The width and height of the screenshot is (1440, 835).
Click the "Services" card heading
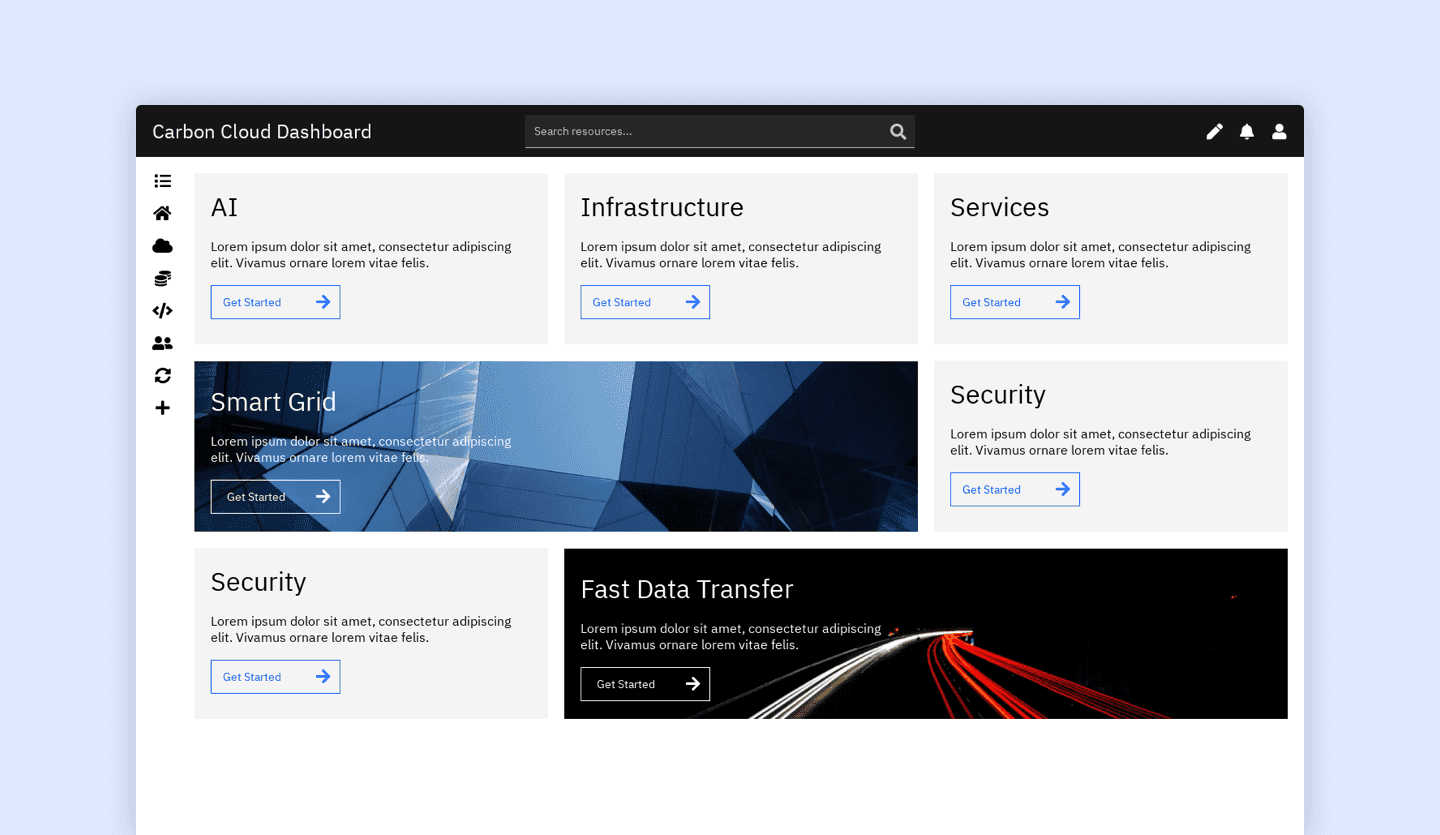coord(1000,207)
